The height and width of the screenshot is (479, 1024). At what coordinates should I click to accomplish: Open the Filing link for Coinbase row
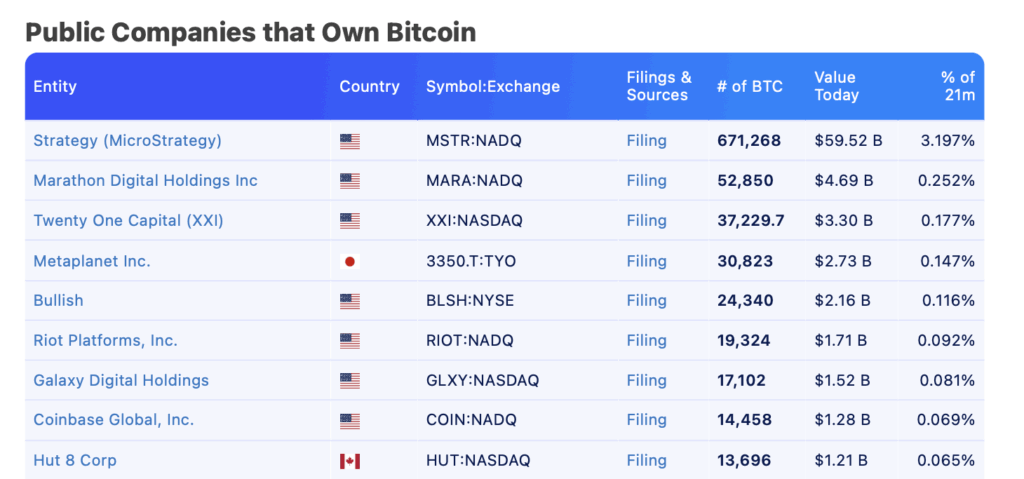click(x=647, y=420)
